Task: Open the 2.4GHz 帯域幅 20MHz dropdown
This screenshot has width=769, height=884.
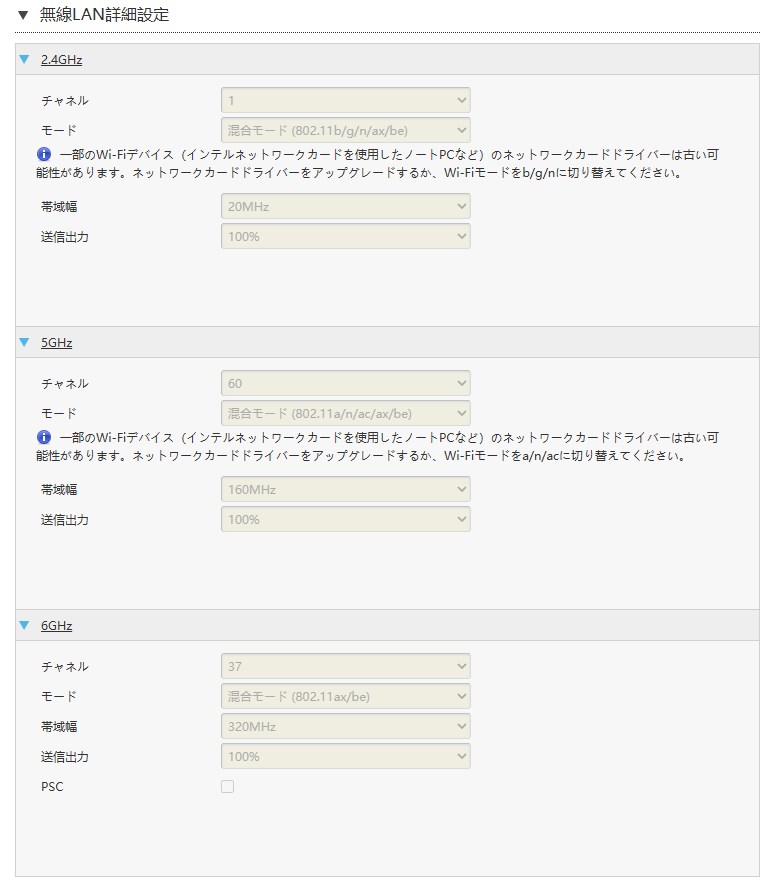Action: click(x=345, y=207)
